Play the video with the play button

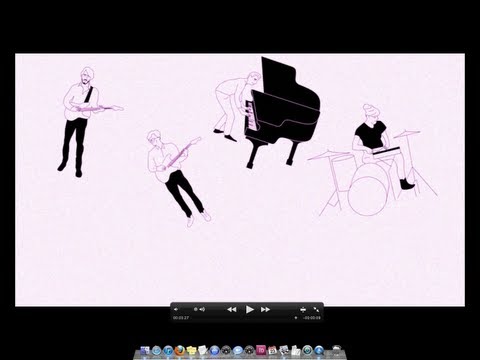pos(250,310)
